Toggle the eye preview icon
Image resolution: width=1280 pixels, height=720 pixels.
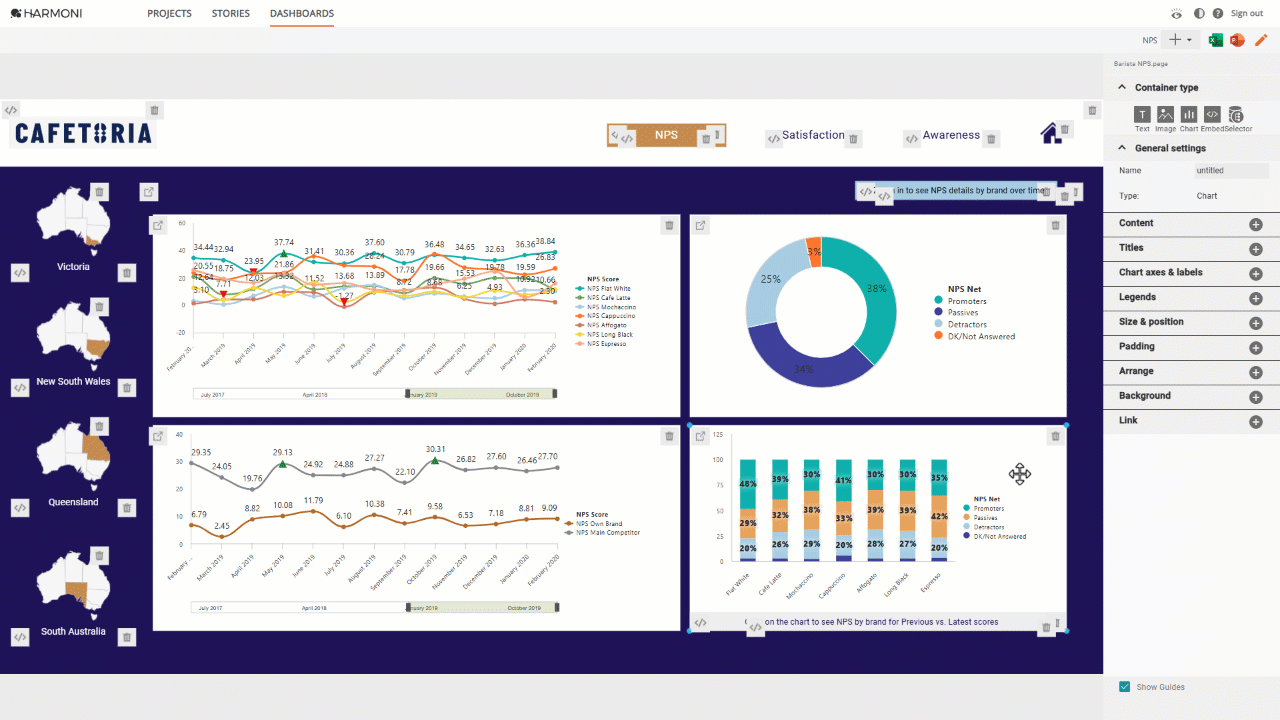[1176, 13]
